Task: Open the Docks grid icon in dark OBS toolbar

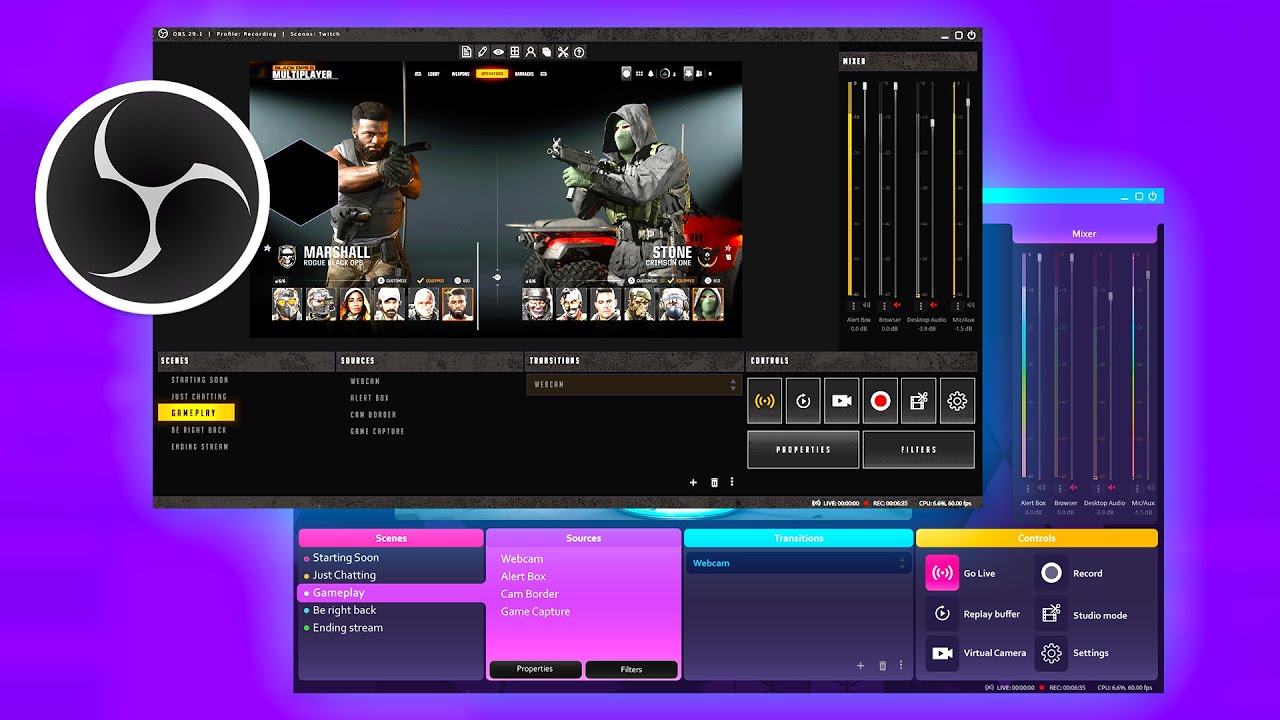Action: (514, 52)
